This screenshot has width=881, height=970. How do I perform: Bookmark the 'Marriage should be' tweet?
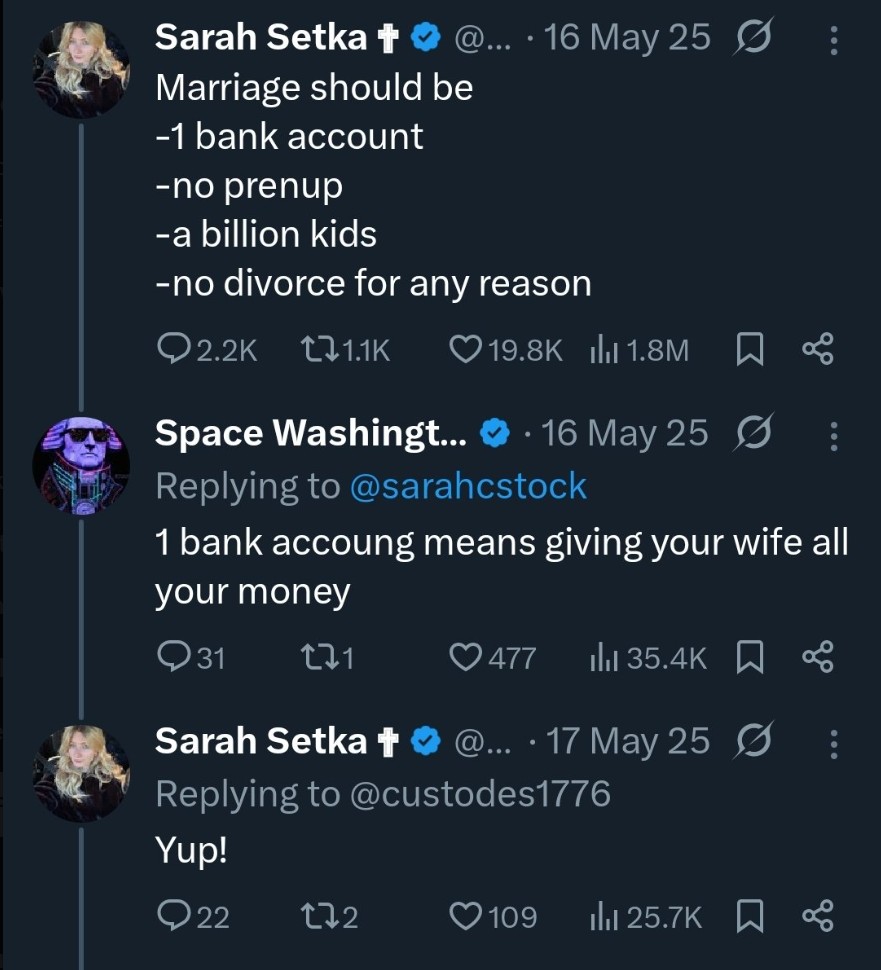click(750, 349)
